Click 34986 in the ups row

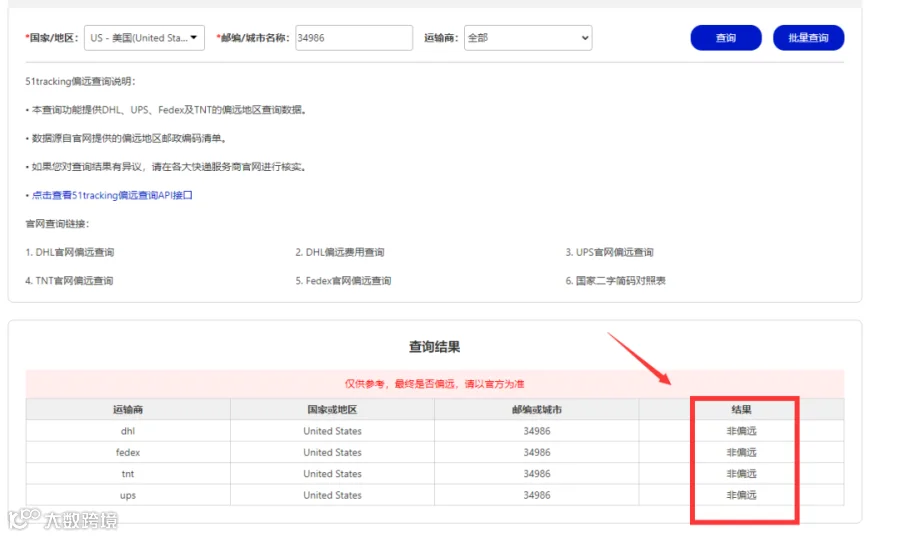pyautogui.click(x=537, y=495)
